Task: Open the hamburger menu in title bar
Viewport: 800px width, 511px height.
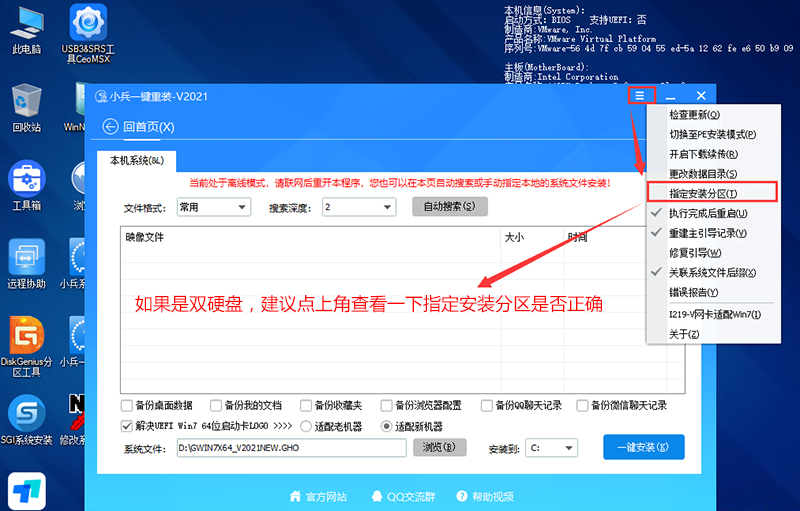Action: [640, 95]
